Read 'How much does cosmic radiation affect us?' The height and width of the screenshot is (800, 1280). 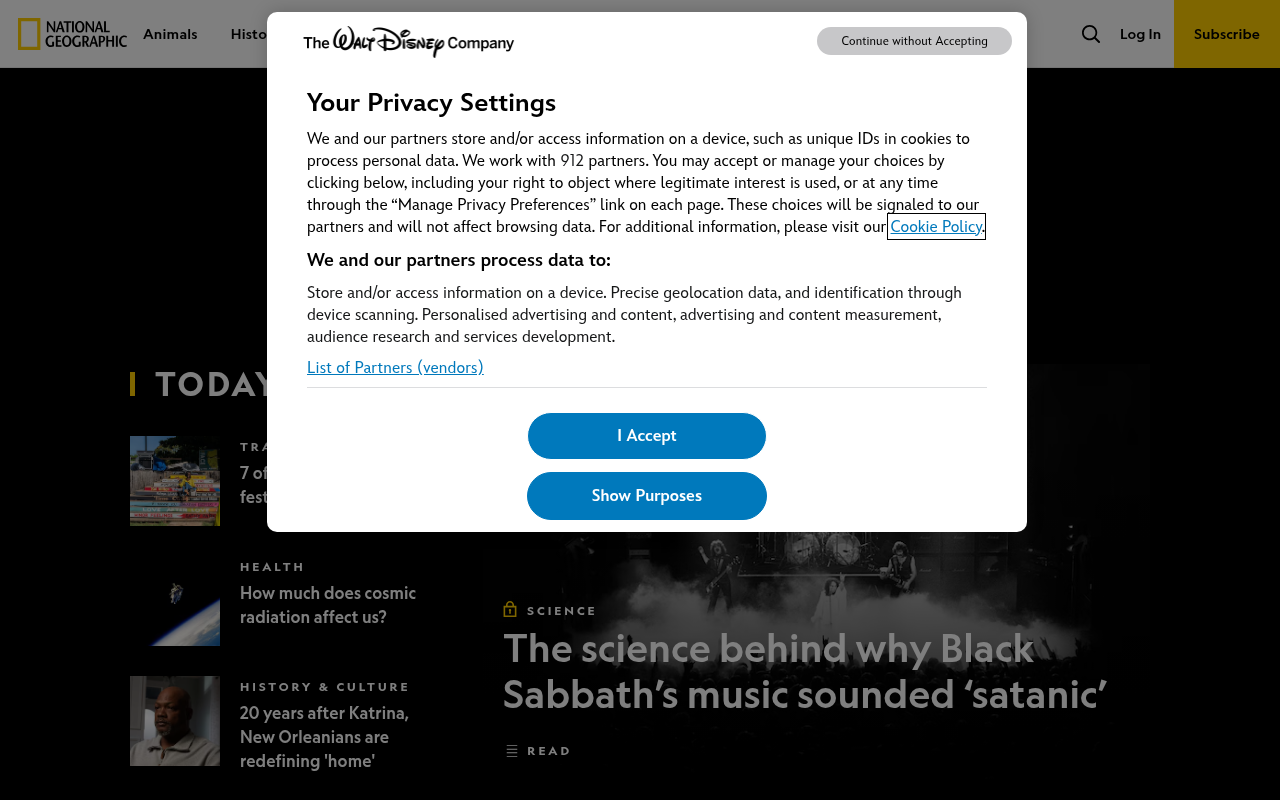[328, 605]
